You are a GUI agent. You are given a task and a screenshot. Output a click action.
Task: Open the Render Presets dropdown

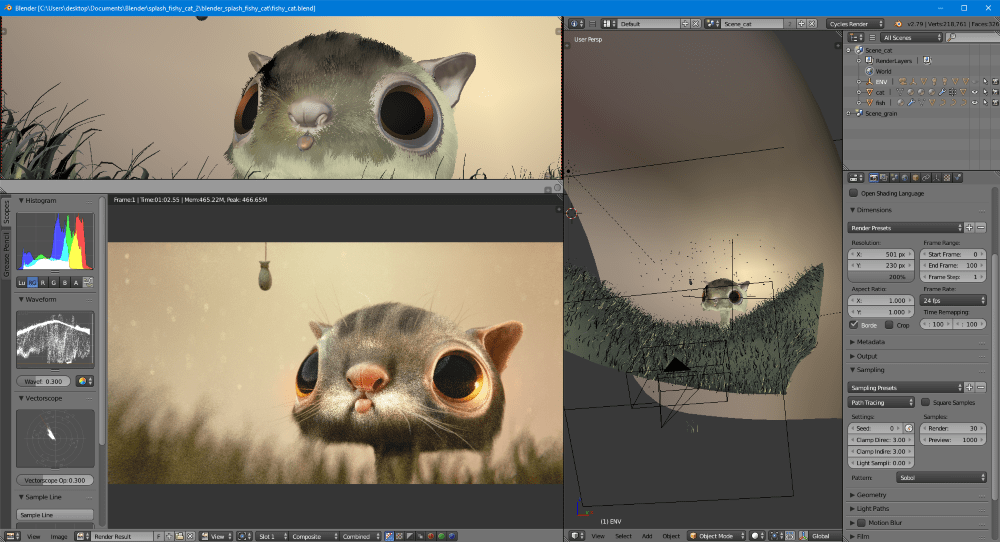click(905, 228)
